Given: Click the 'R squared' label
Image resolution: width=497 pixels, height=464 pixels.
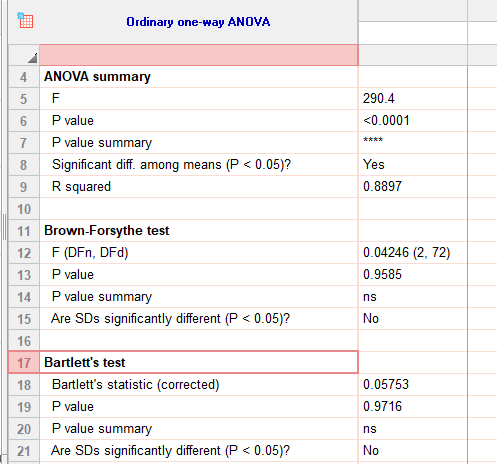Looking at the screenshot, I should point(81,187).
